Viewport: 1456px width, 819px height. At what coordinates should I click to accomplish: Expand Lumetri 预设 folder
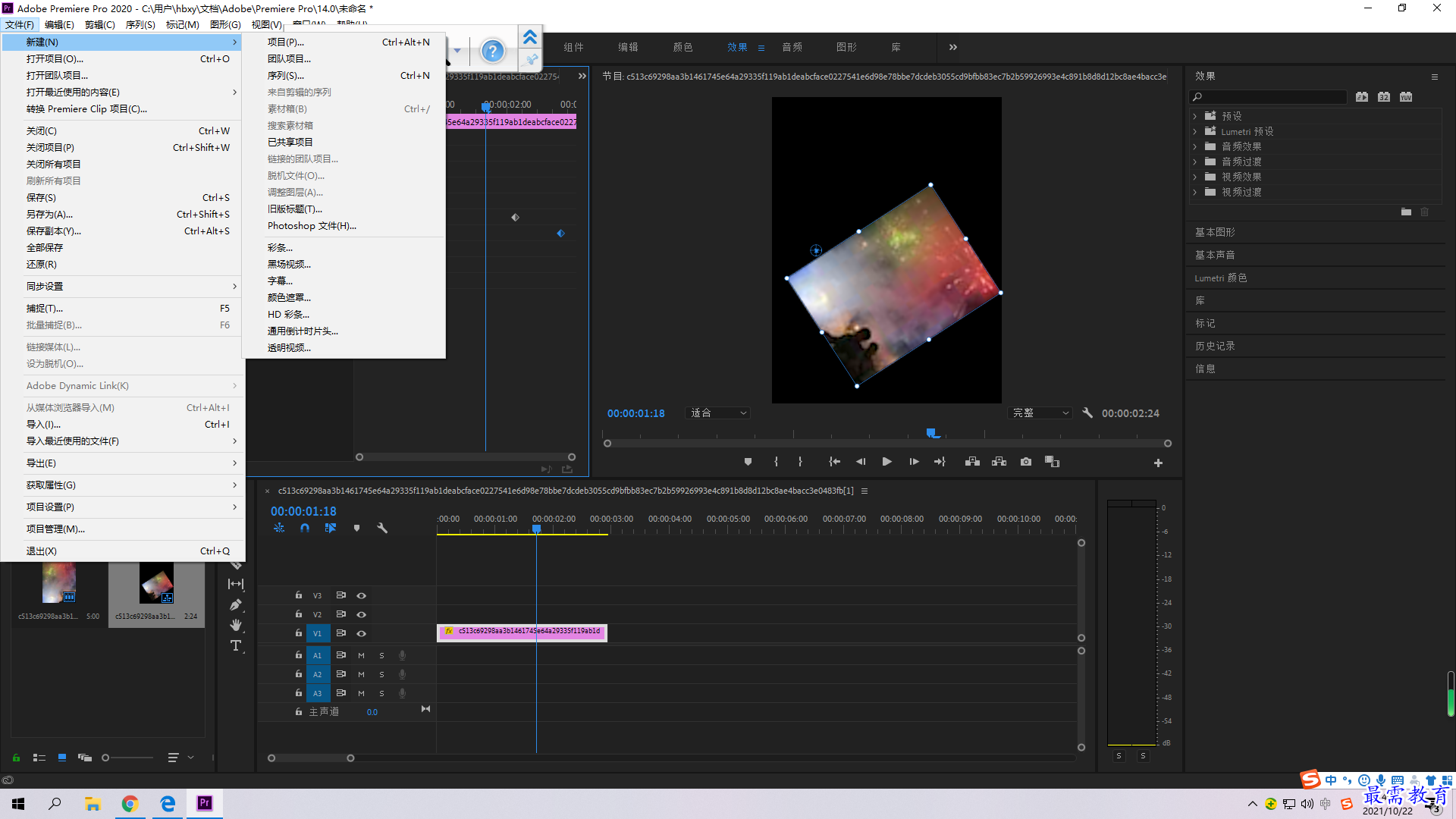pyautogui.click(x=1194, y=131)
